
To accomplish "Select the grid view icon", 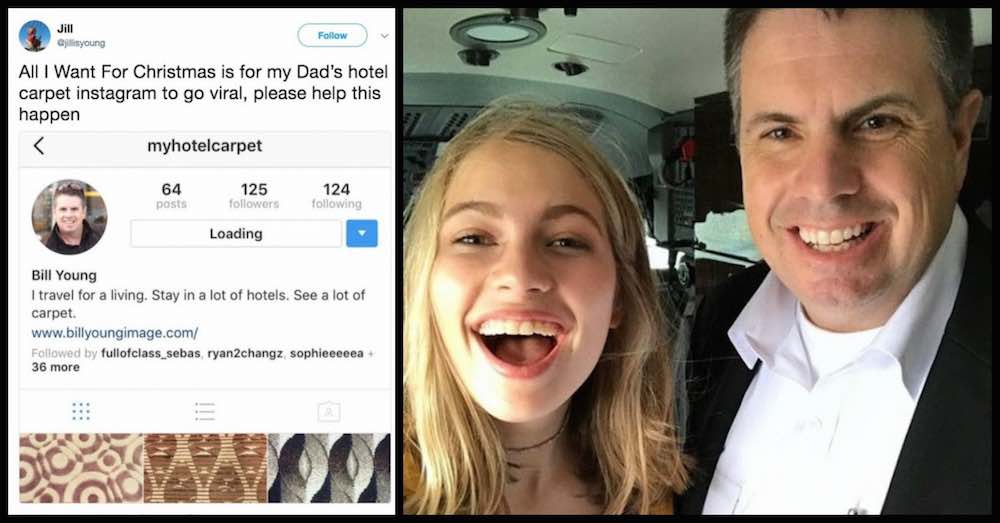I will (x=81, y=411).
